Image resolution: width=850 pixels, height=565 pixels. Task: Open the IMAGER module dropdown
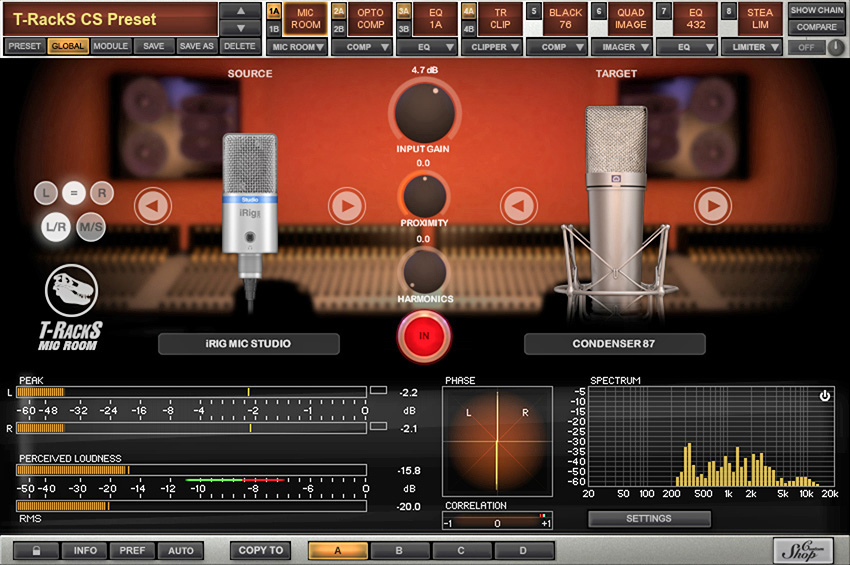pos(622,47)
